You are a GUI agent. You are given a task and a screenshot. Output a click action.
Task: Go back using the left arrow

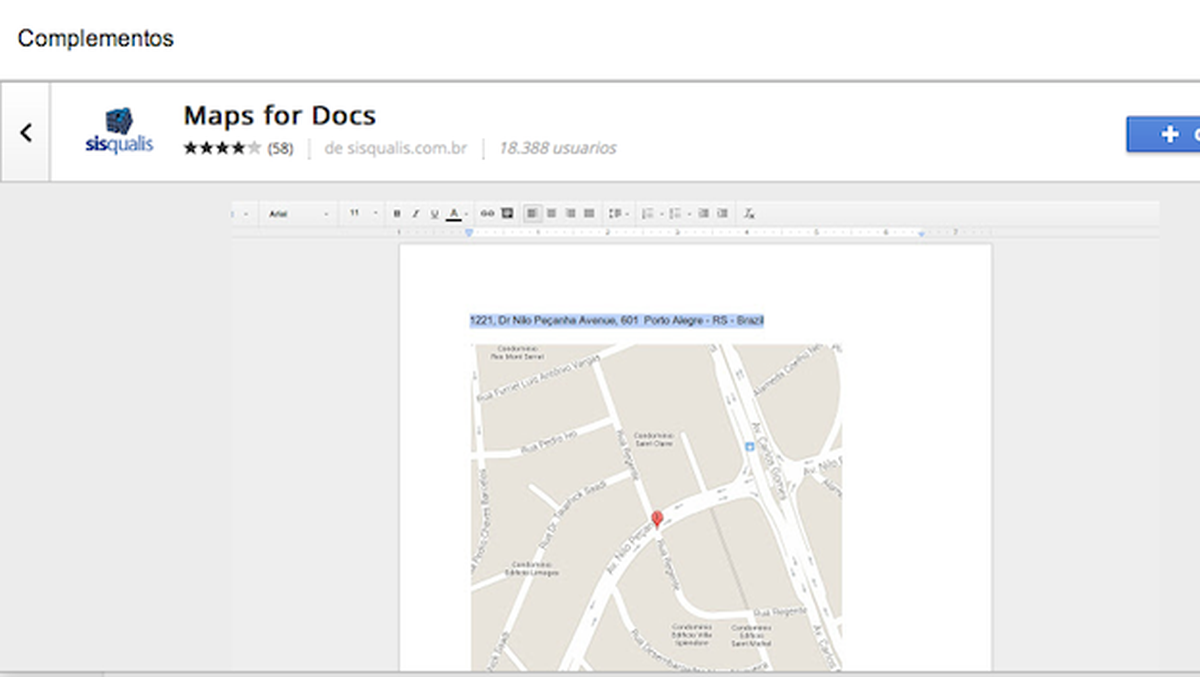coord(25,132)
